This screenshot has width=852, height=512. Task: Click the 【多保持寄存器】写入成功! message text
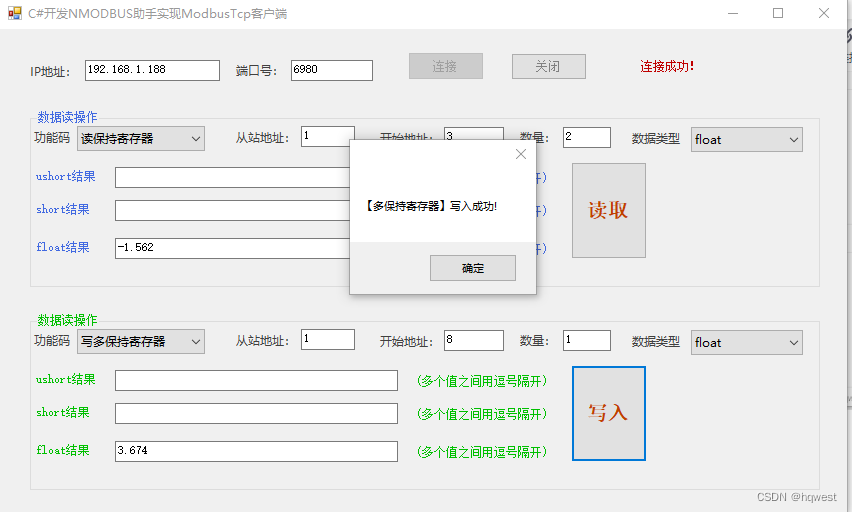430,206
